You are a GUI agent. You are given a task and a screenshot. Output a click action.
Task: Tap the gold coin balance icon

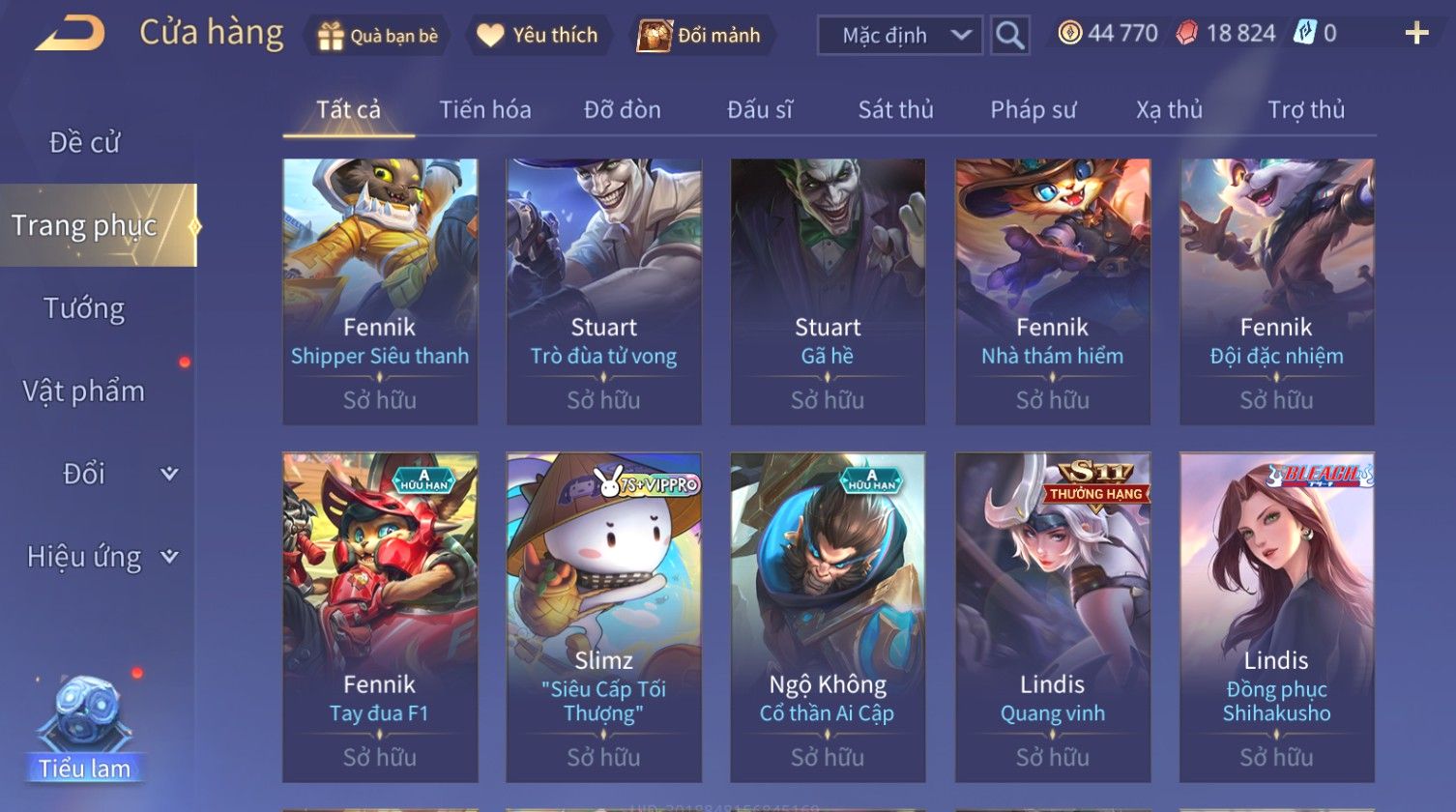click(1070, 34)
